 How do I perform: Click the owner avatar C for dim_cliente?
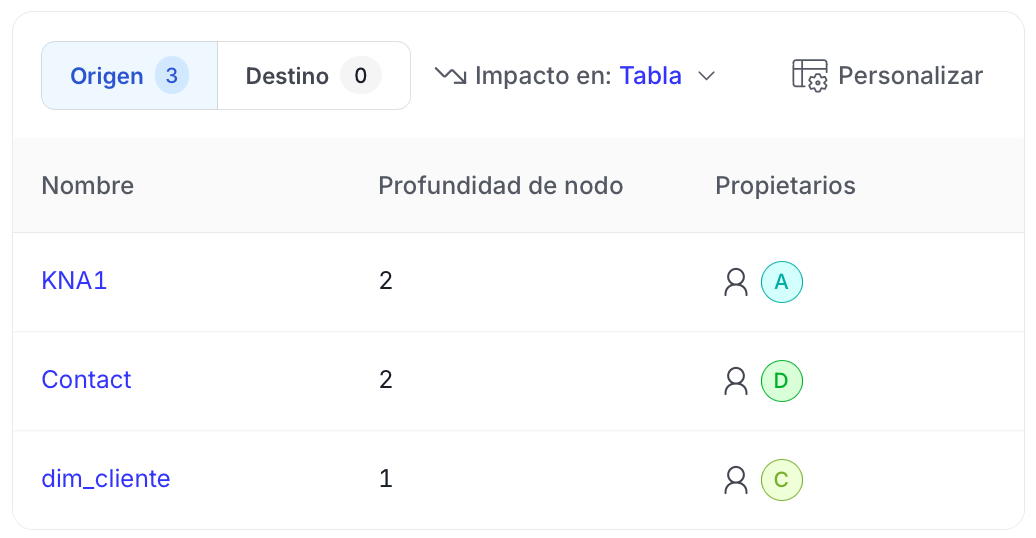(782, 480)
